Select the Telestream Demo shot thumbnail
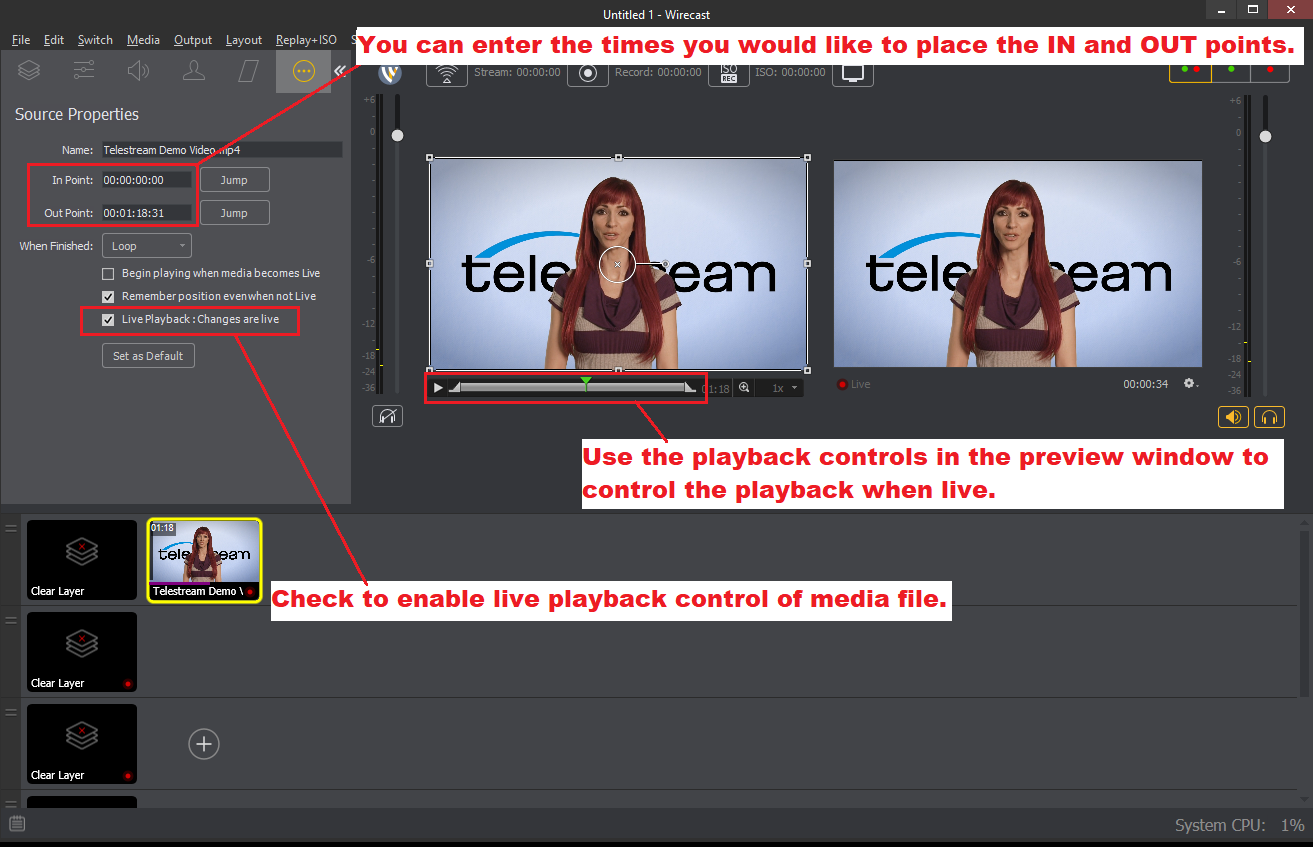Viewport: 1313px width, 847px height. coord(205,560)
